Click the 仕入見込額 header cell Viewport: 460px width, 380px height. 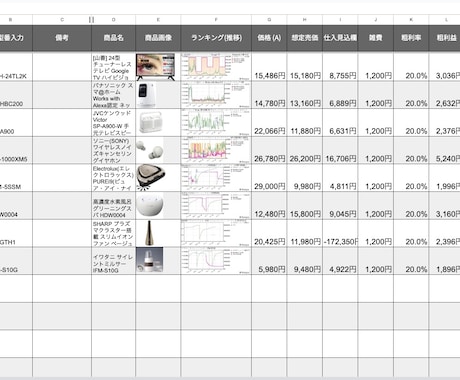[x=340, y=38]
